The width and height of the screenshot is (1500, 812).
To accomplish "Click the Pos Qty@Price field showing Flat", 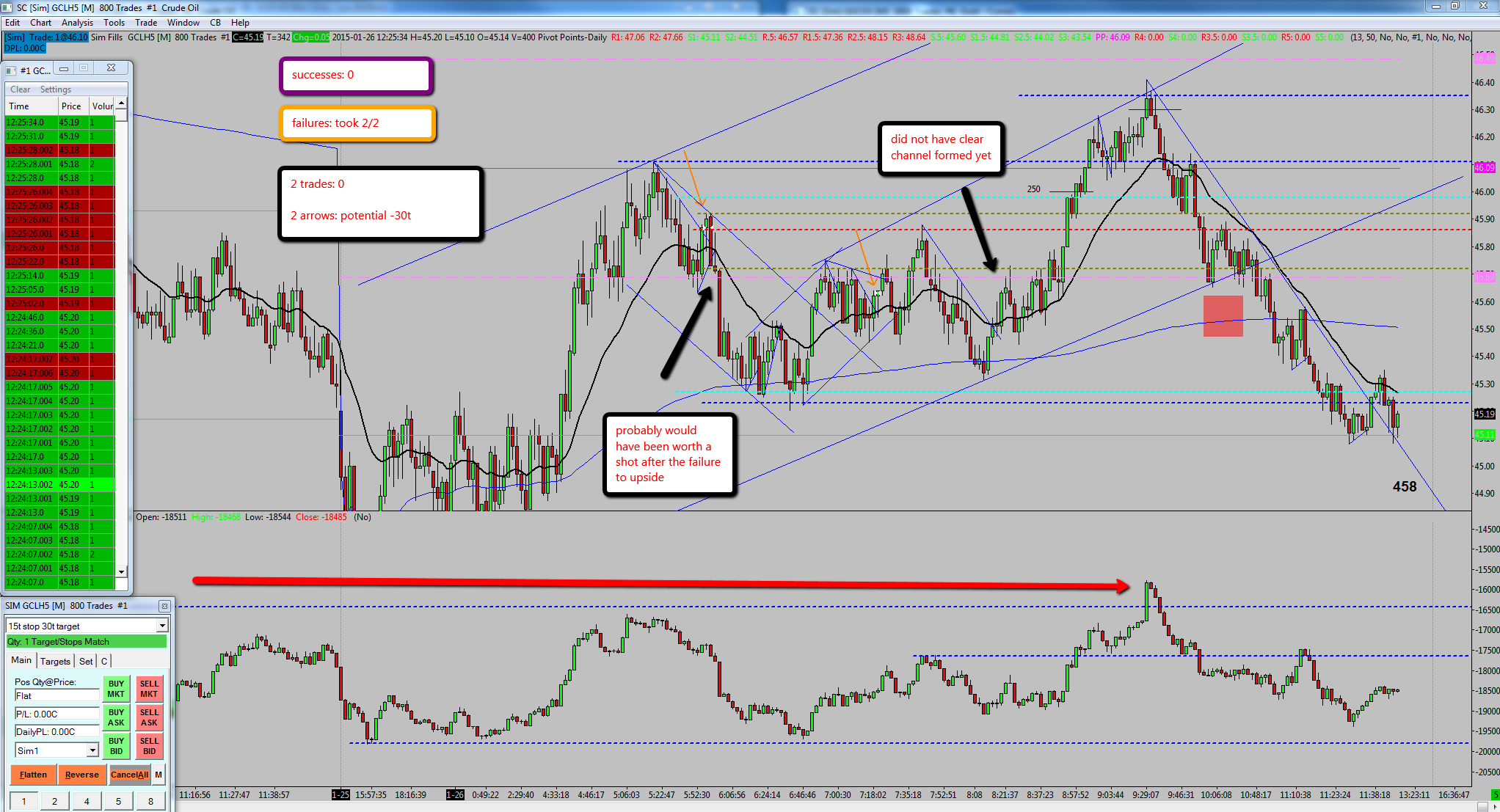I will [x=57, y=695].
